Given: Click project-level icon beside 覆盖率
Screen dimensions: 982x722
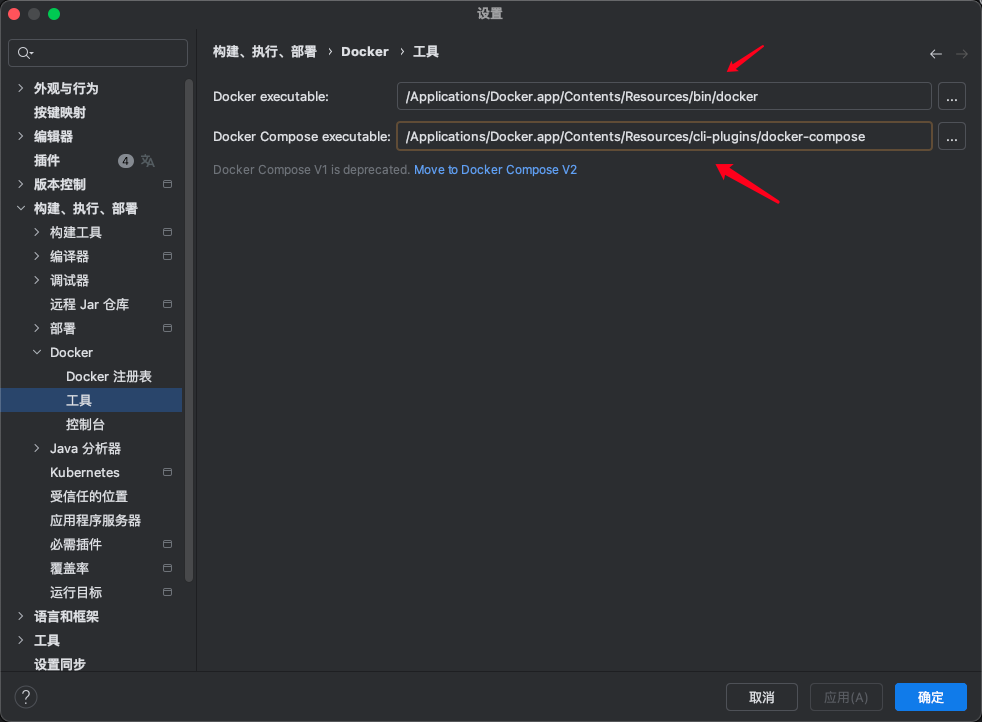Looking at the screenshot, I should [x=167, y=568].
